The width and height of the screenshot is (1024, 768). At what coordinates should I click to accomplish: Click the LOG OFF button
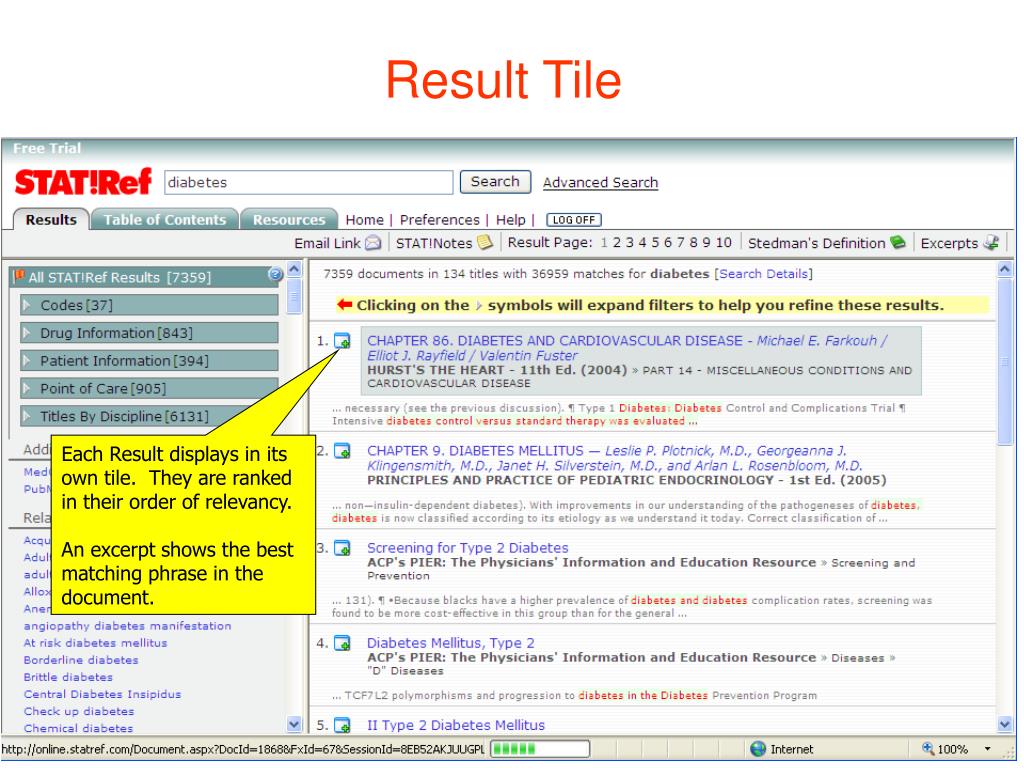(573, 220)
